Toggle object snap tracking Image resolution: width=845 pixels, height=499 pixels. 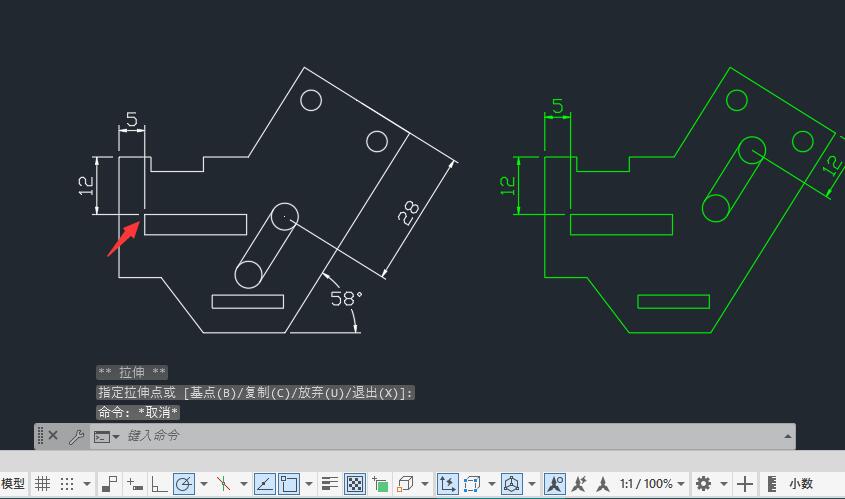265,484
